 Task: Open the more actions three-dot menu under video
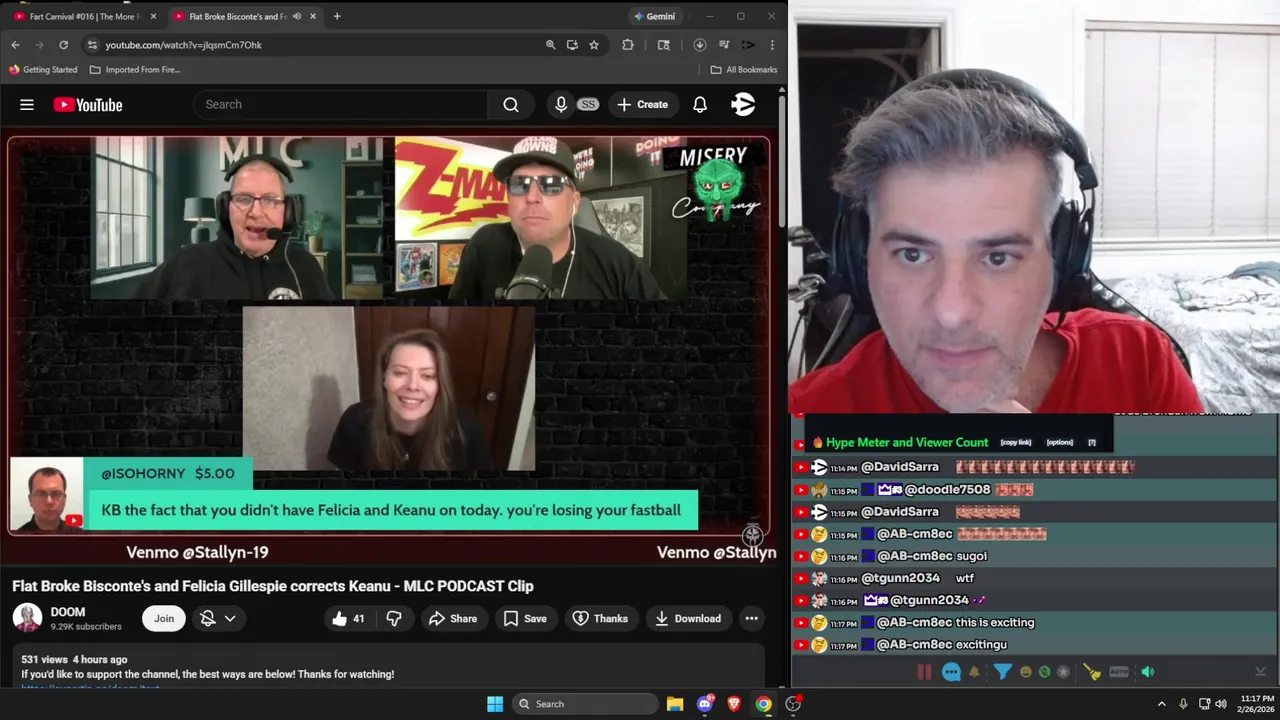click(751, 618)
